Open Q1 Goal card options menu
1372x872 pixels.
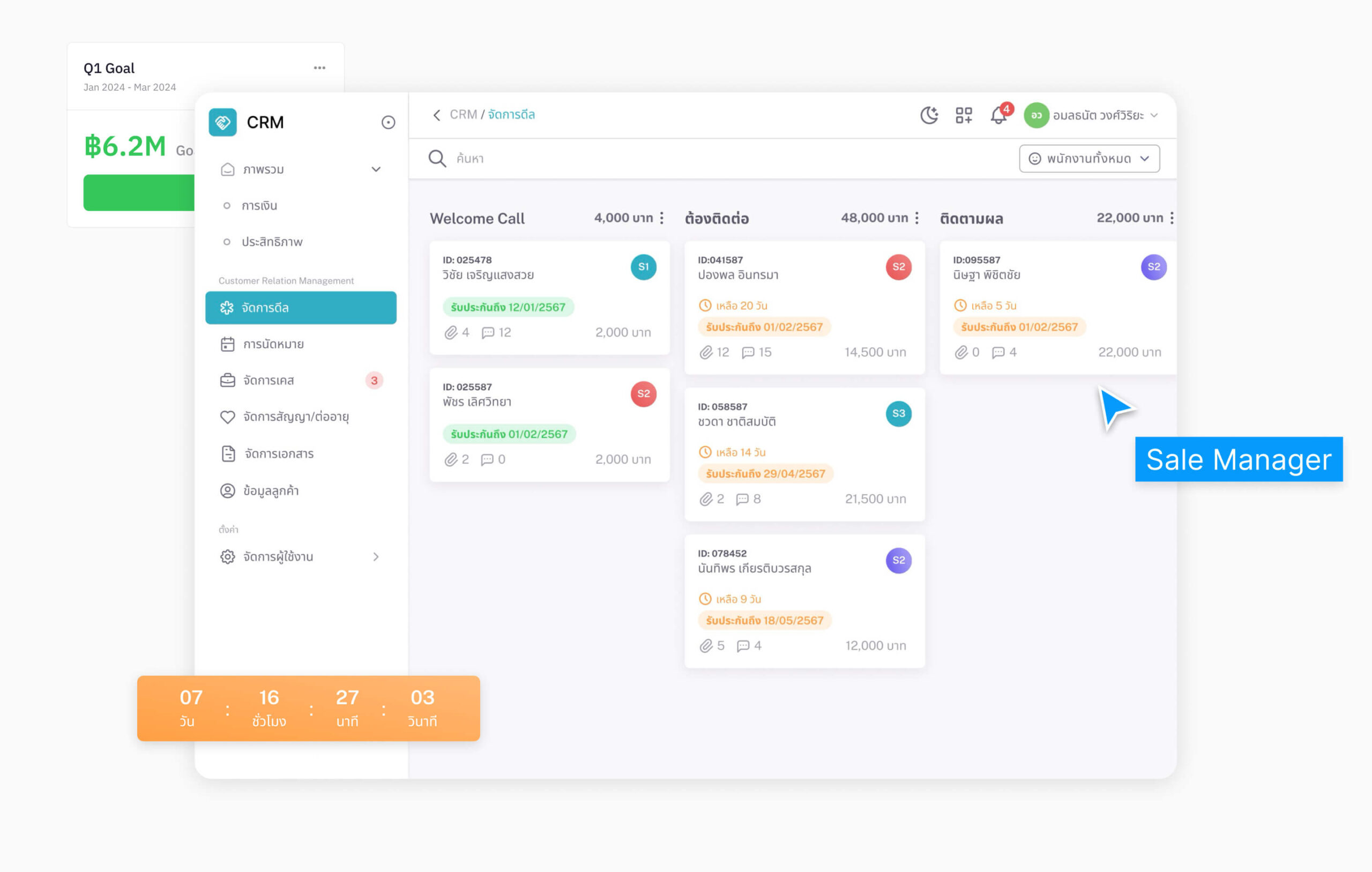coord(319,68)
